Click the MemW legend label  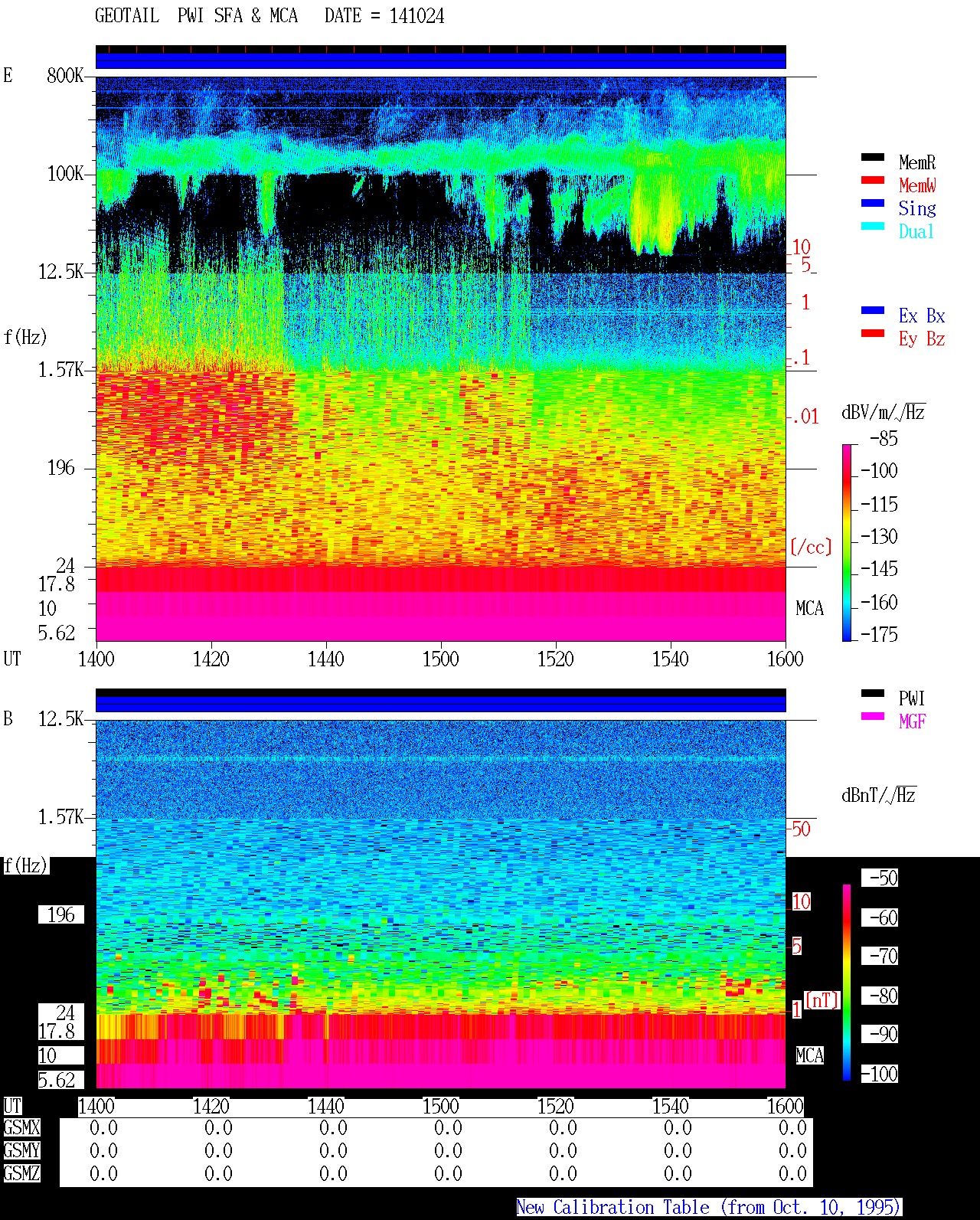(917, 185)
